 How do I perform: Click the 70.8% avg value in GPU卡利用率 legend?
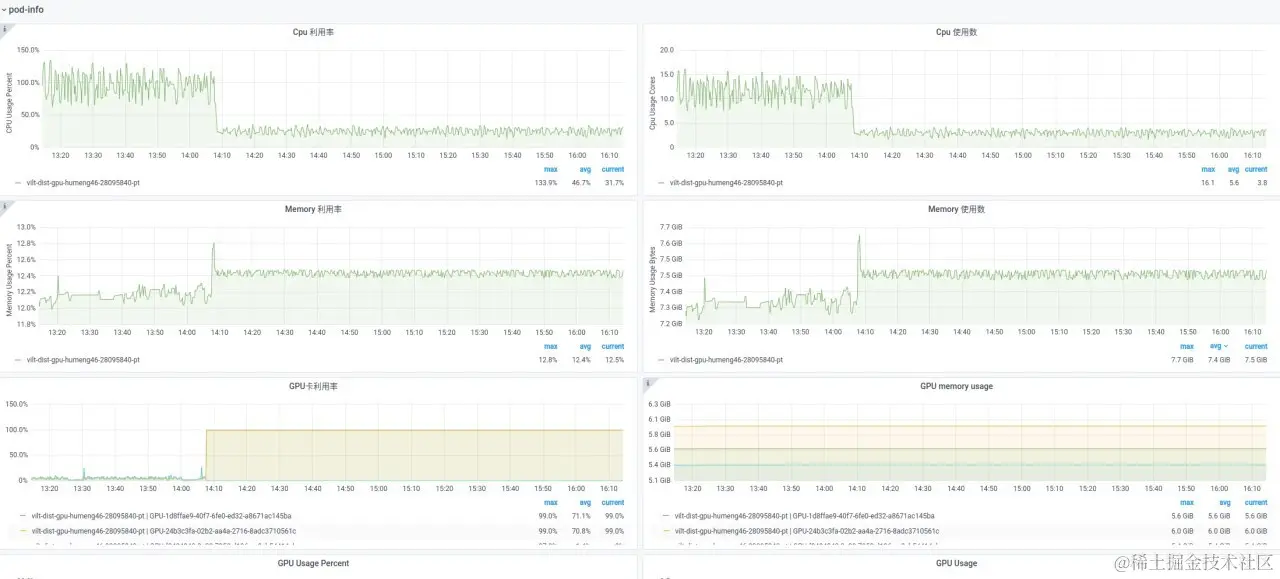click(583, 531)
